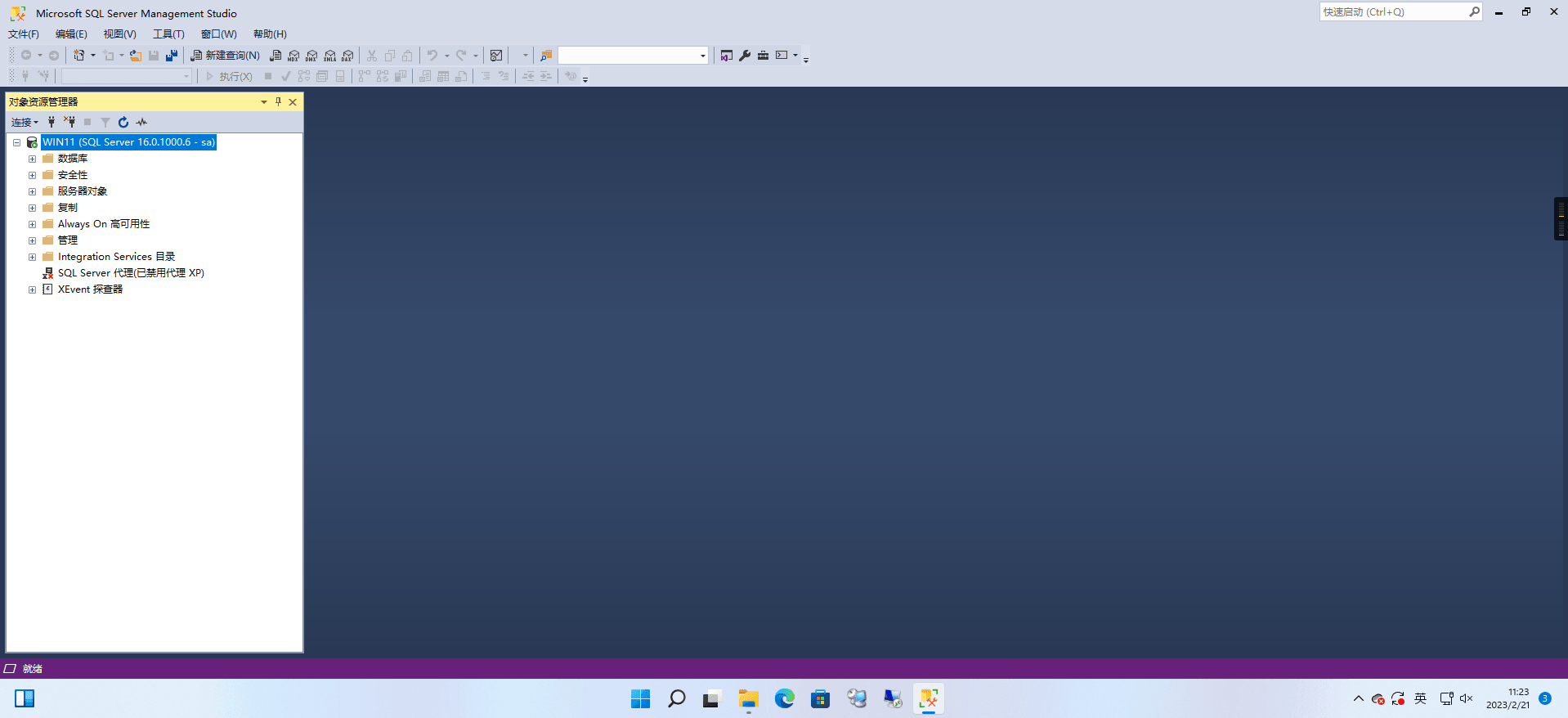Open the 文件(F) menu
This screenshot has height=718, width=1568.
pyautogui.click(x=24, y=34)
